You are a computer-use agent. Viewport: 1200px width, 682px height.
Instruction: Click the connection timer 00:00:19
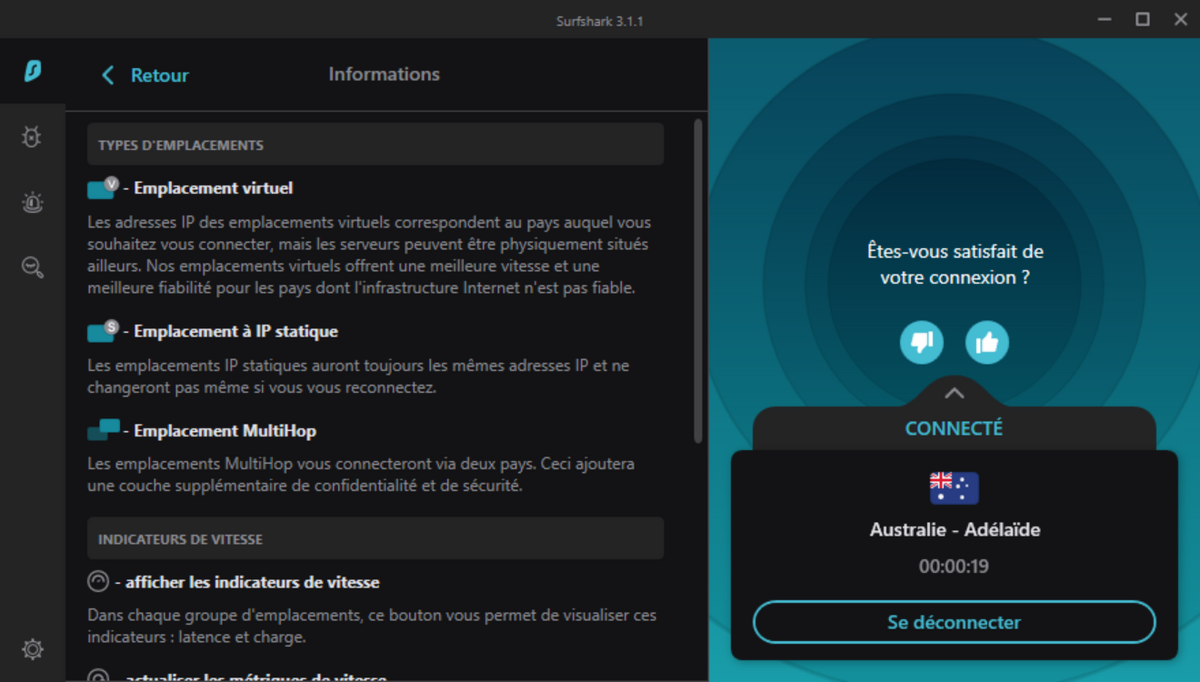point(954,567)
